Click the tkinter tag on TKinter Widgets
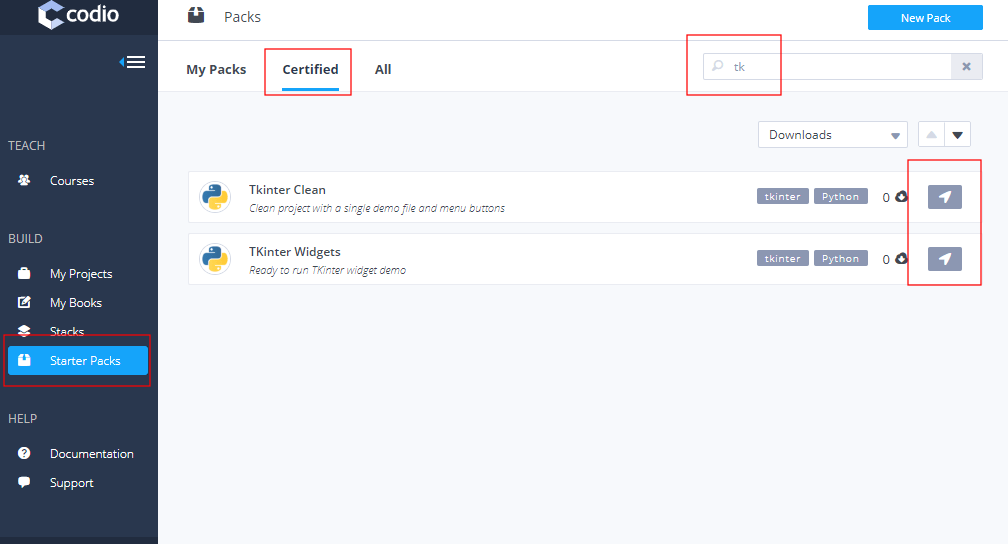Viewport: 1008px width, 544px height. click(x=782, y=258)
